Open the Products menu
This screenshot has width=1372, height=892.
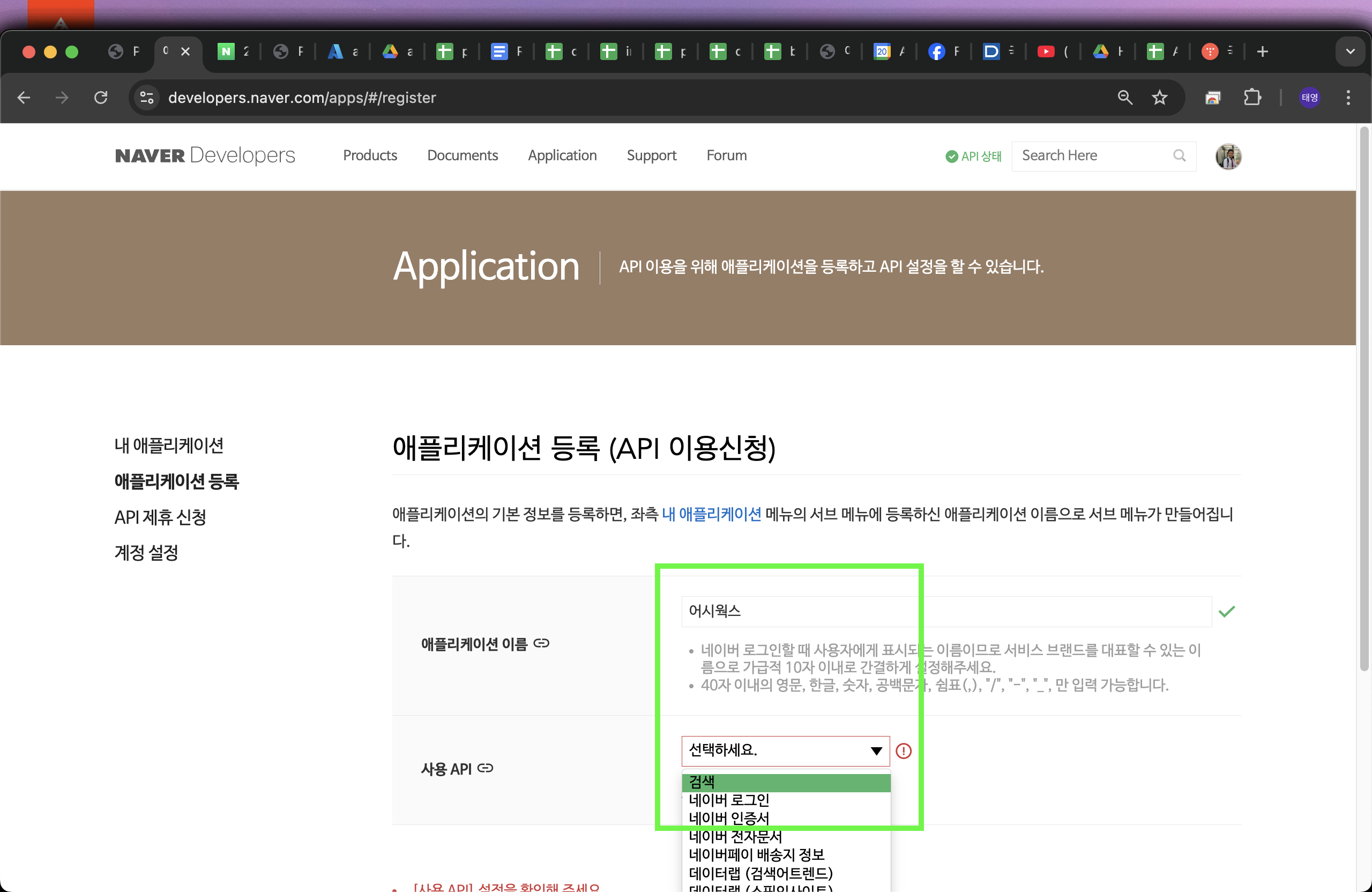[x=370, y=155]
